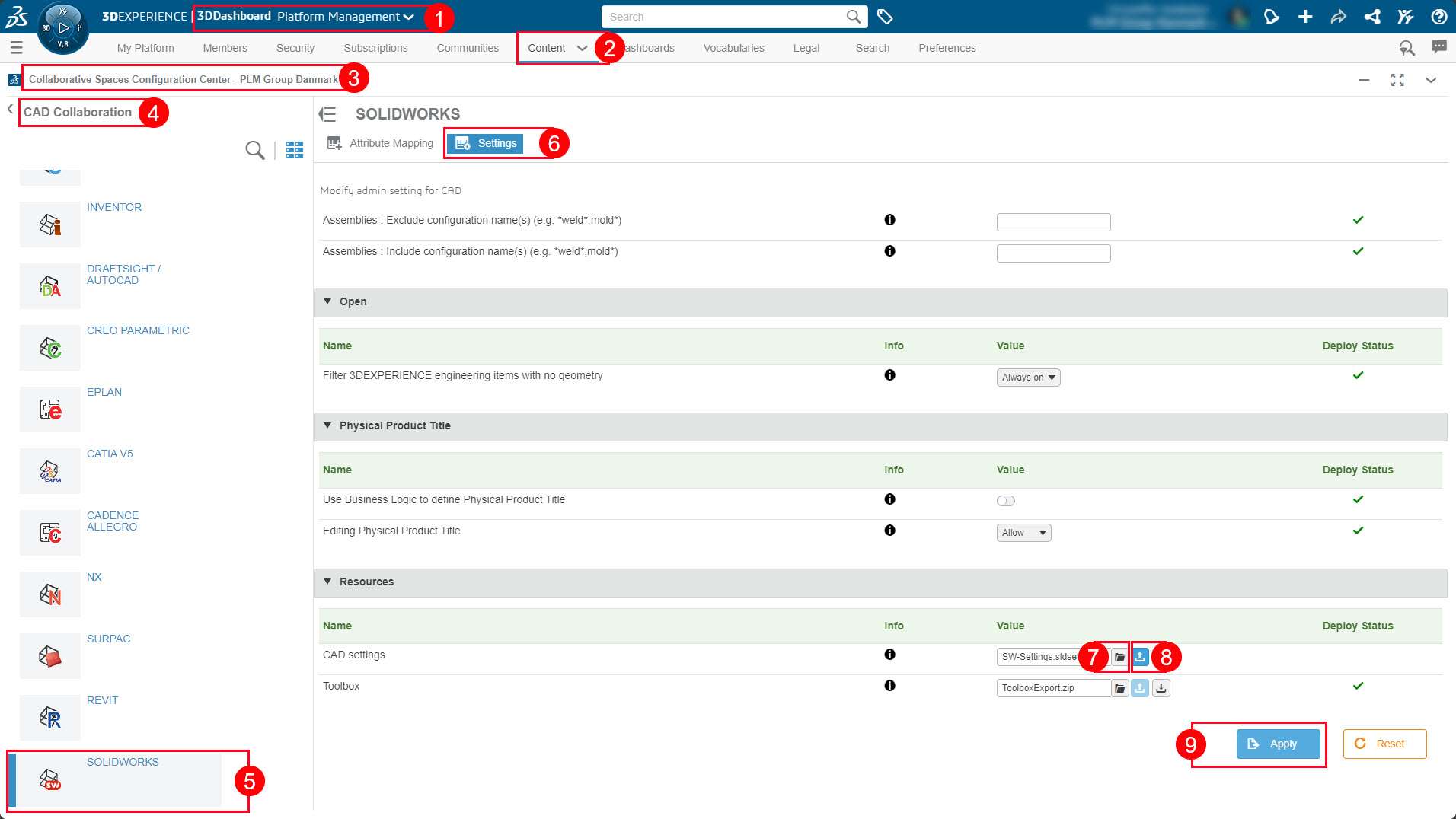Screen dimensions: 1456x819
Task: Open the Help question mark icon
Action: (1439, 17)
